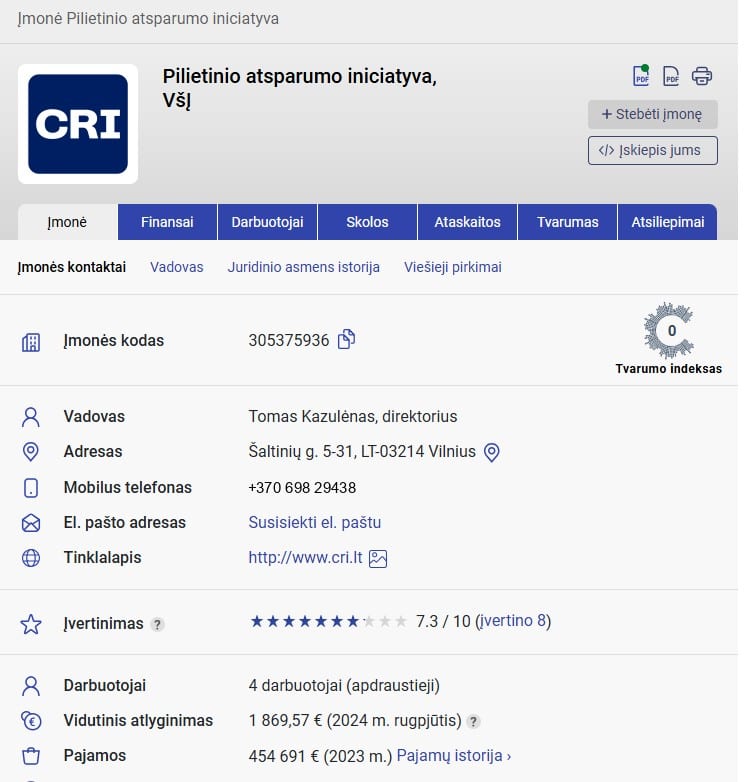Go to the Atsiliepimai tab
Viewport: 744px width, 782px height.
pos(668,222)
